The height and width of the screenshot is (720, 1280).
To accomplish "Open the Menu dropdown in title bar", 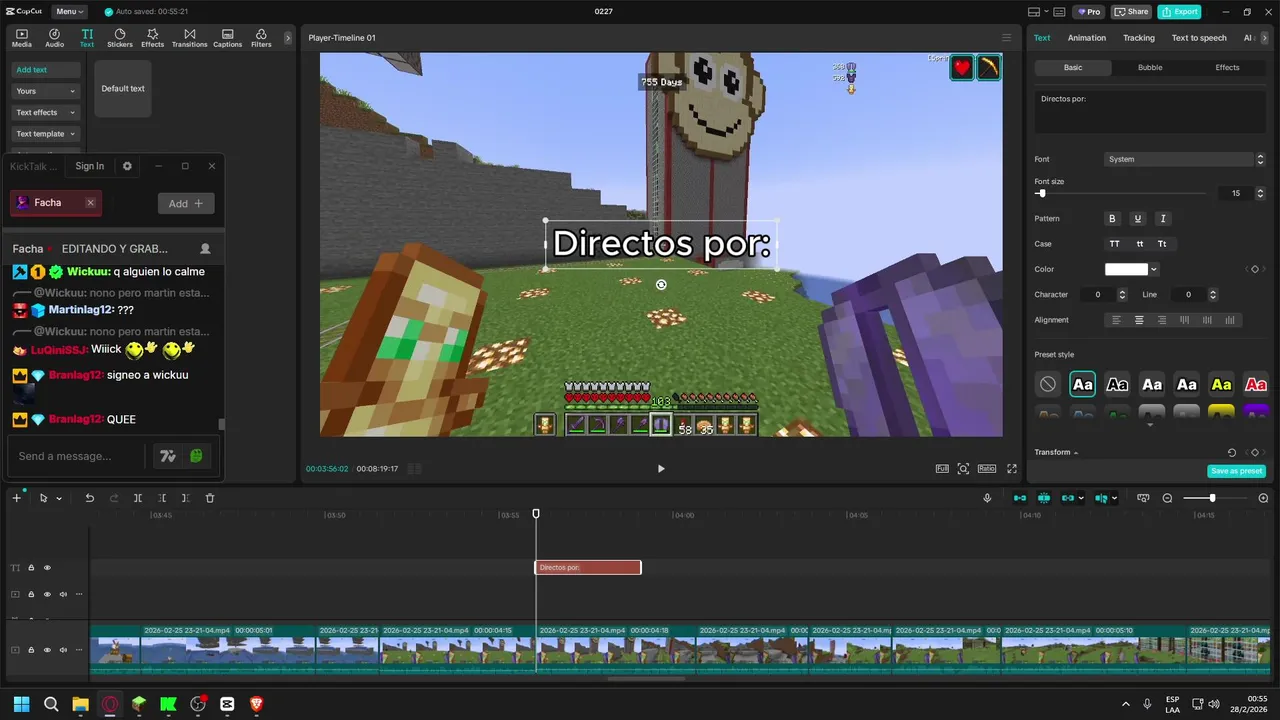I will (68, 12).
